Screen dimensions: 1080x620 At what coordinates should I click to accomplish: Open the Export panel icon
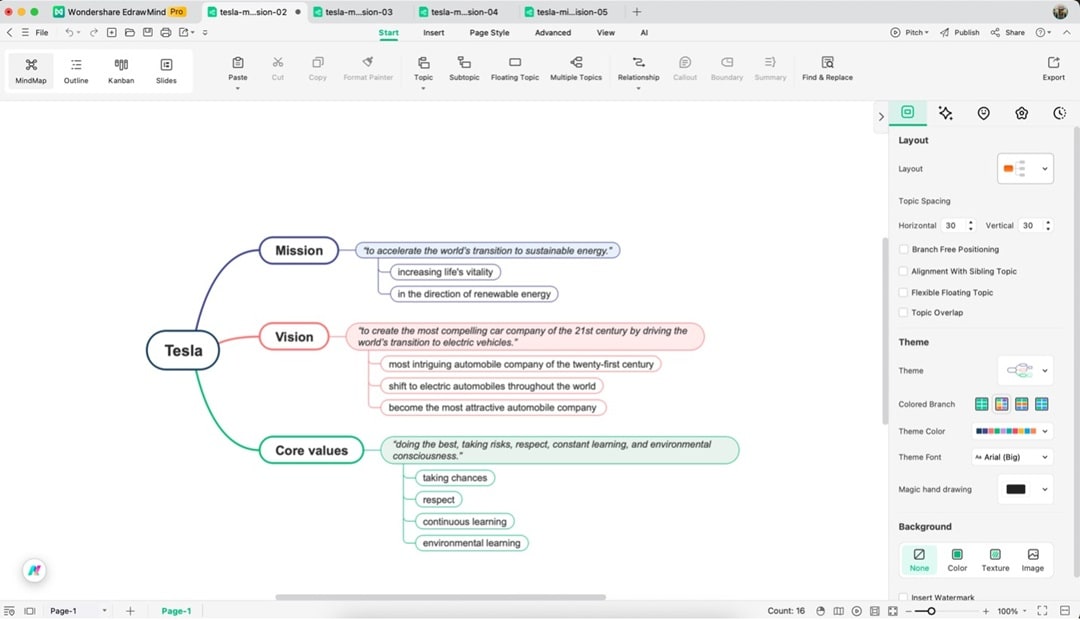point(1053,70)
